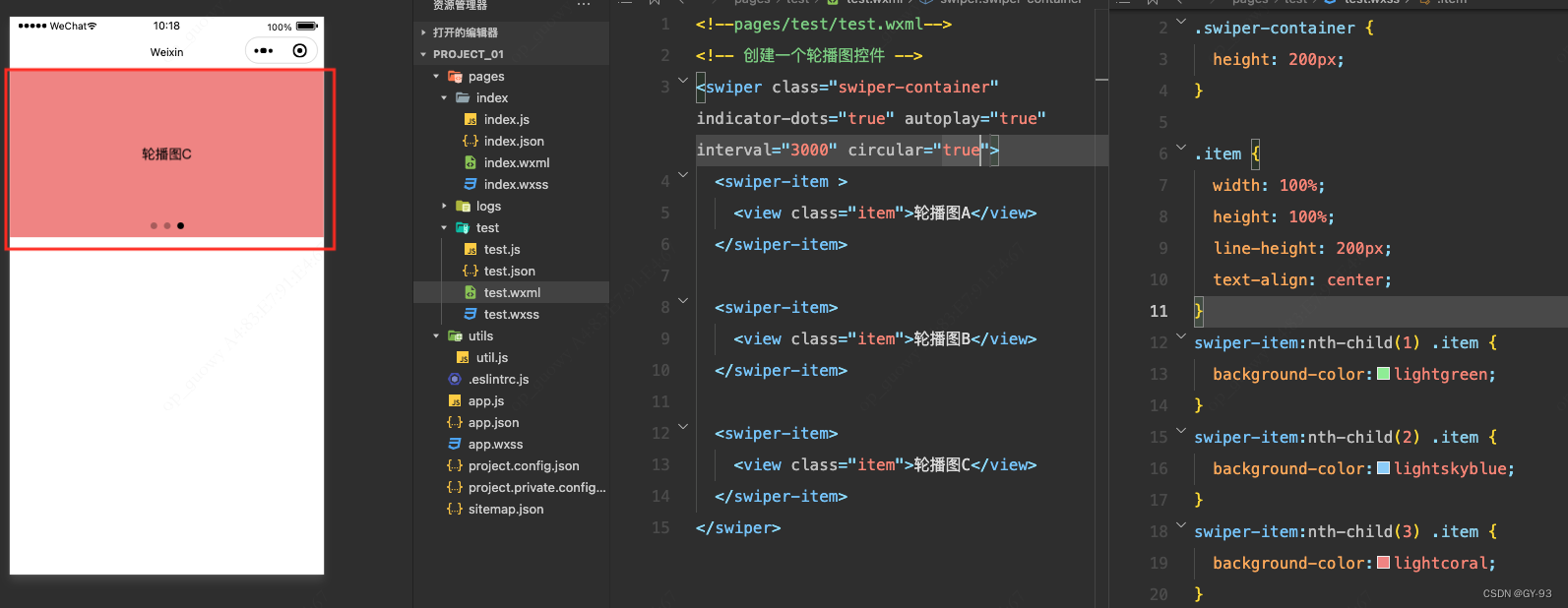This screenshot has height=608, width=1568.
Task: Click the 创建一个轮播图控件 comment line
Action: point(809,55)
